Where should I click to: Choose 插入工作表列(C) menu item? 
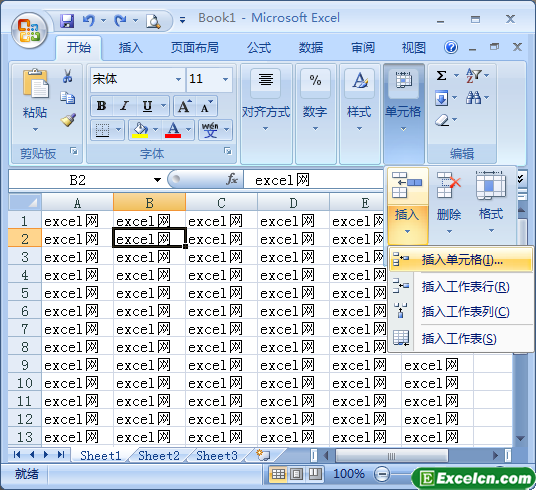click(x=461, y=312)
